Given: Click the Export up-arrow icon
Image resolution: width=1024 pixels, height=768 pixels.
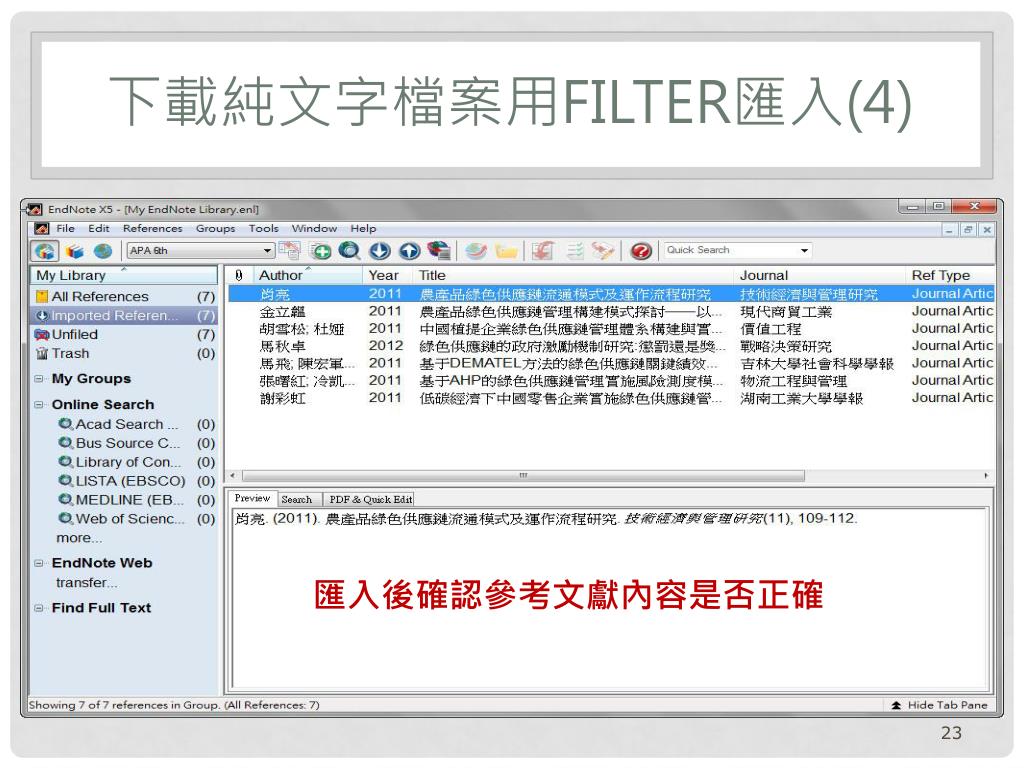Looking at the screenshot, I should (x=409, y=251).
